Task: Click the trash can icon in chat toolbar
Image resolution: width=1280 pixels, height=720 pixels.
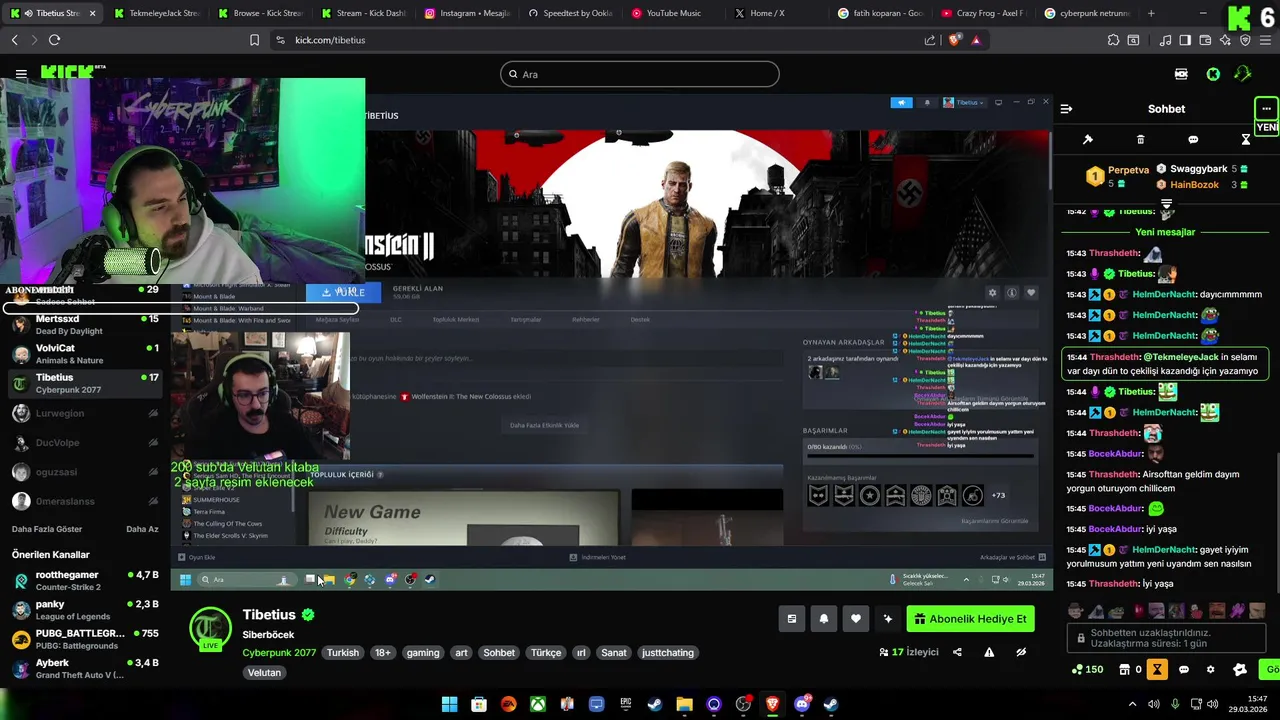Action: 1140,140
